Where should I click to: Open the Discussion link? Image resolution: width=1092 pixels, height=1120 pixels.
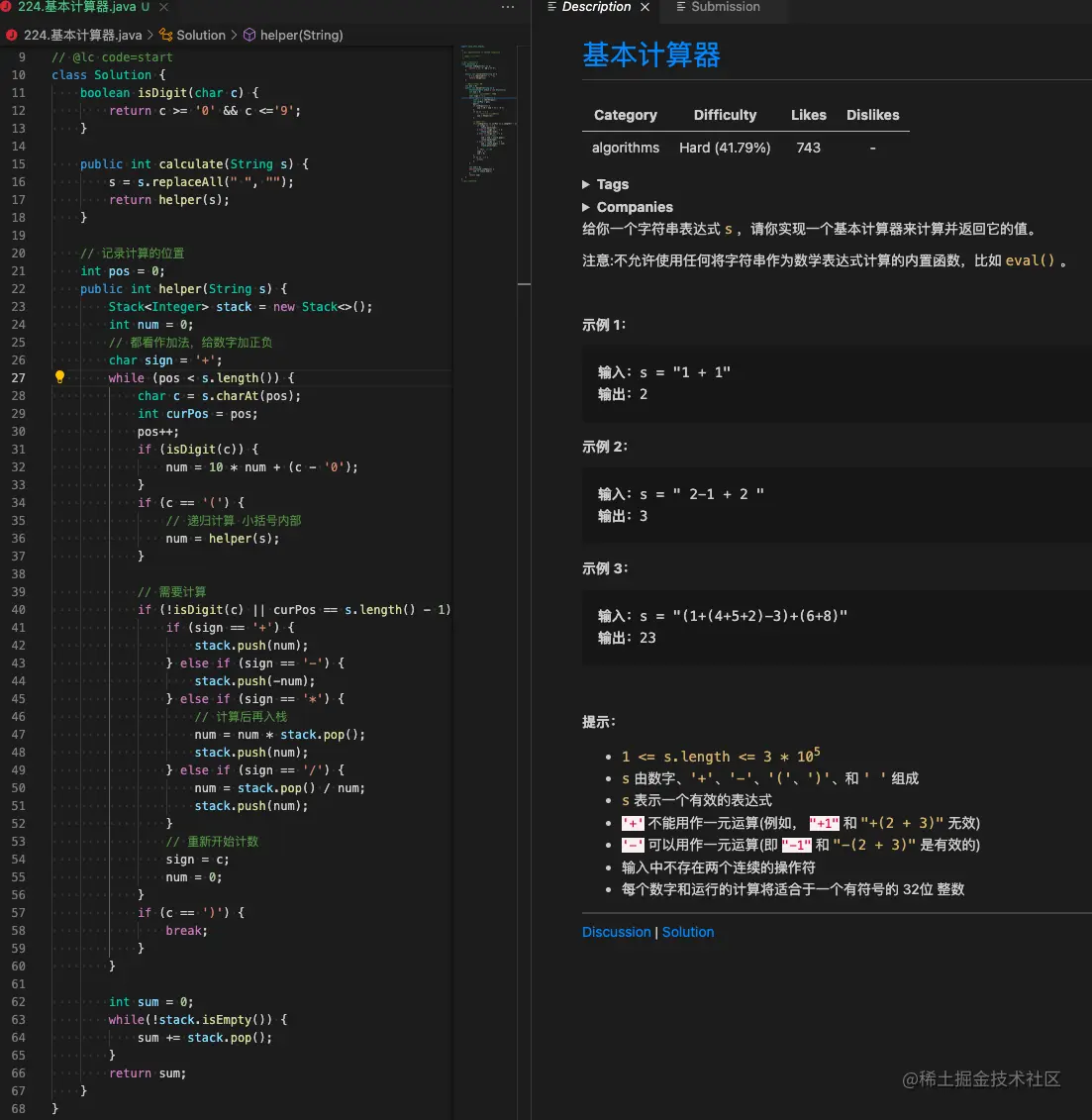pyautogui.click(x=617, y=932)
